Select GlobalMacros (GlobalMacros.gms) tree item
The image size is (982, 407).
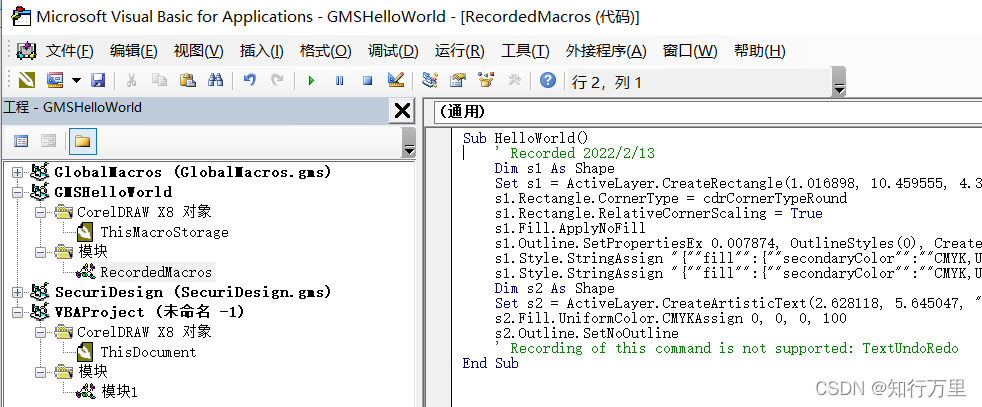point(193,172)
